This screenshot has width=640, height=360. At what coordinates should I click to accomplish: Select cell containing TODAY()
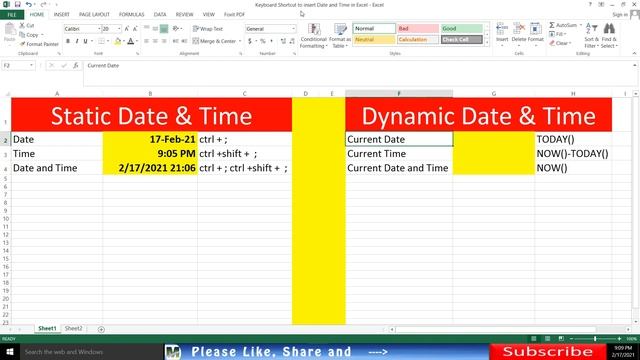(573, 139)
